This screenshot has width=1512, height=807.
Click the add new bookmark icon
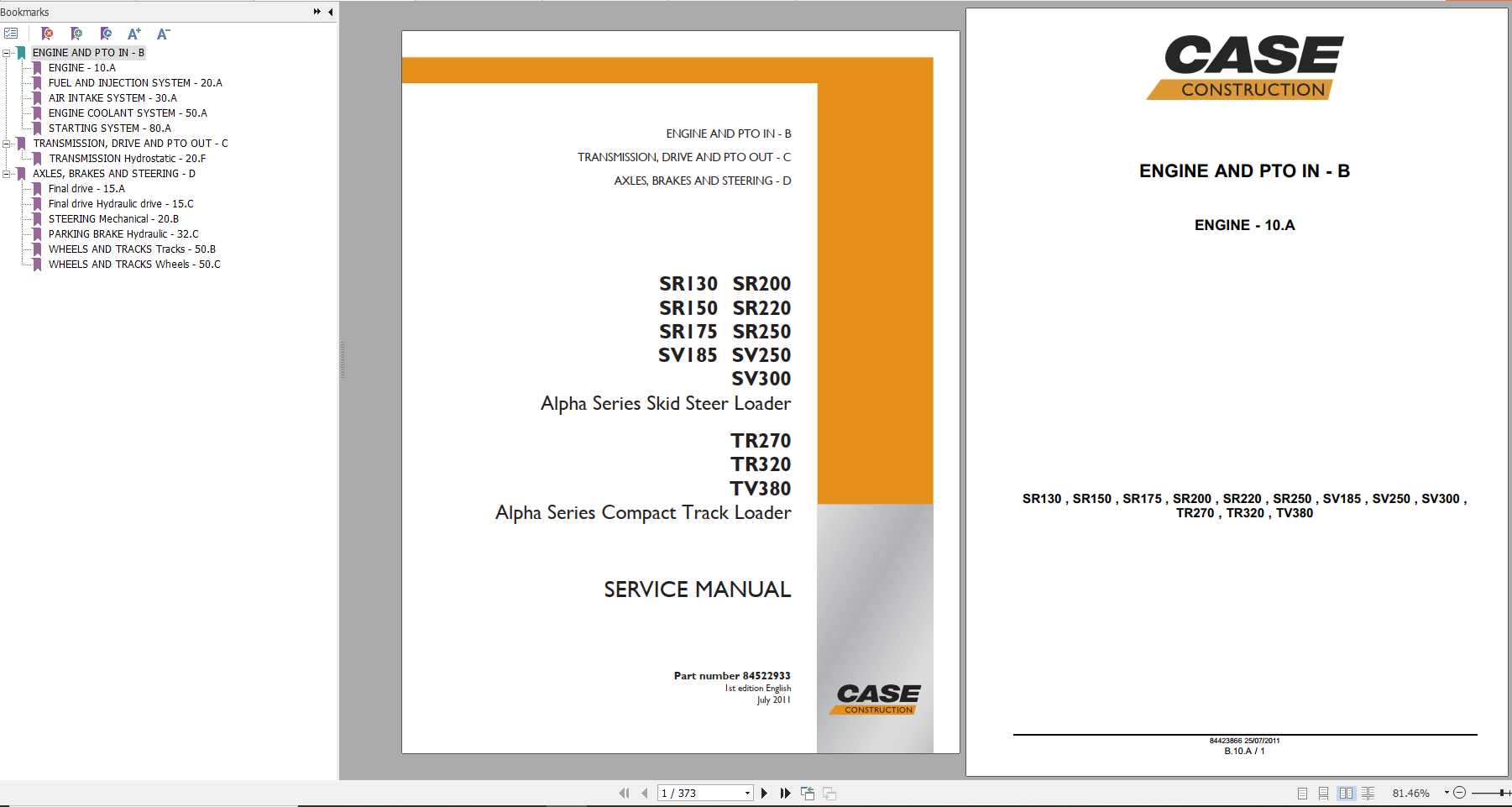[76, 34]
